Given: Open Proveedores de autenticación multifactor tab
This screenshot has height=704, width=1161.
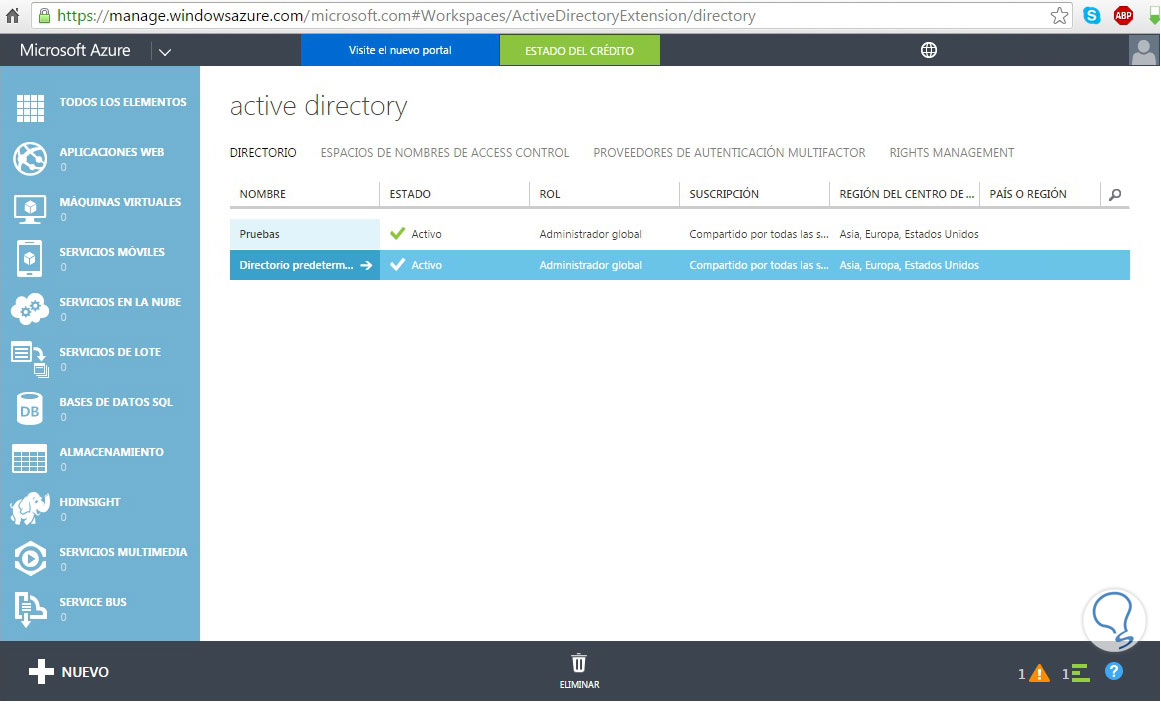Looking at the screenshot, I should point(729,152).
